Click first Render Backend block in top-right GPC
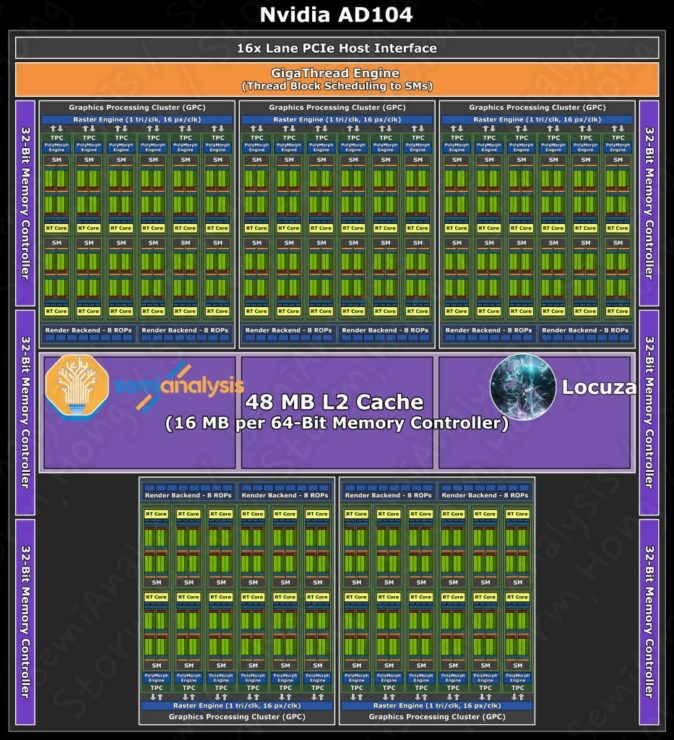674x740 pixels. [x=489, y=333]
